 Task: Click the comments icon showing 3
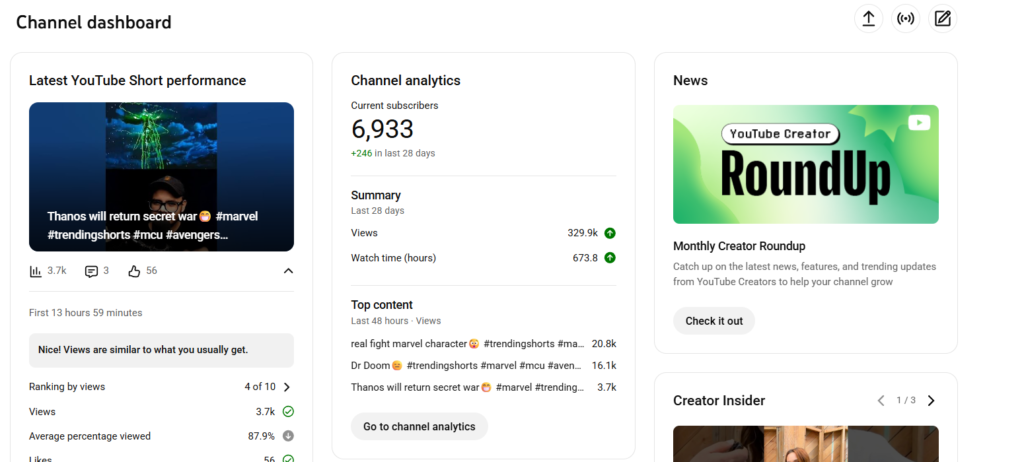click(x=91, y=271)
